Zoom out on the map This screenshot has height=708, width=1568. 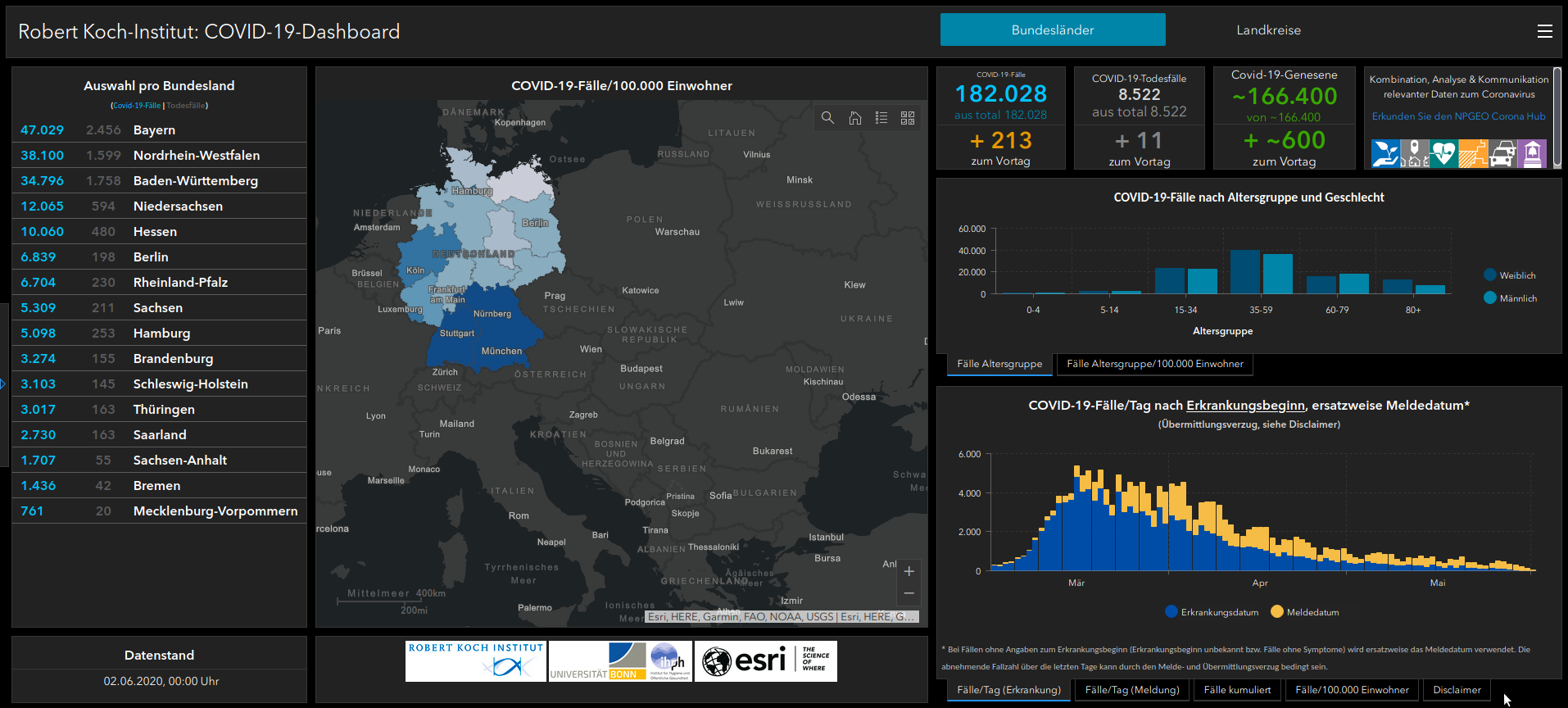909,593
